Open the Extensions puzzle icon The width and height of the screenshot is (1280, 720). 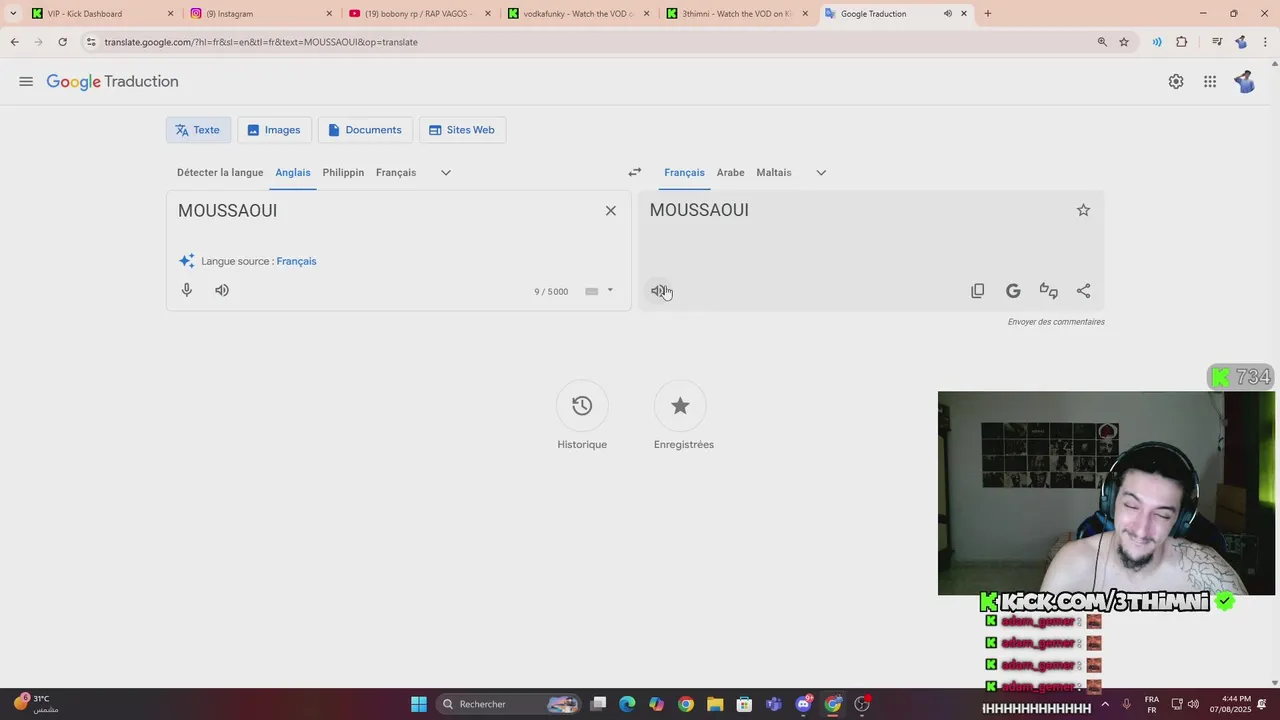tap(1182, 42)
